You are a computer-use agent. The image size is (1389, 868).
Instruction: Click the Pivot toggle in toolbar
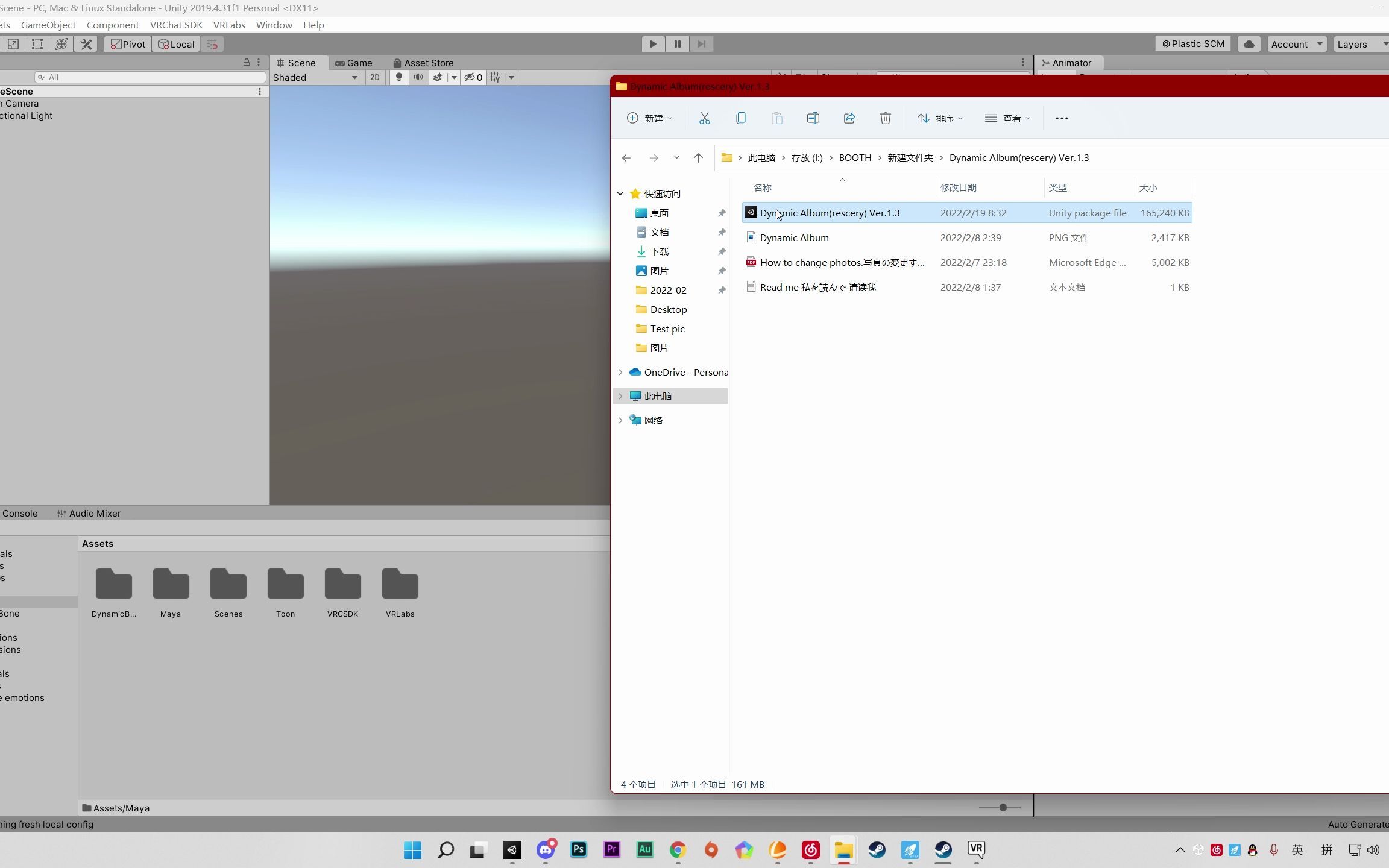pyautogui.click(x=128, y=44)
